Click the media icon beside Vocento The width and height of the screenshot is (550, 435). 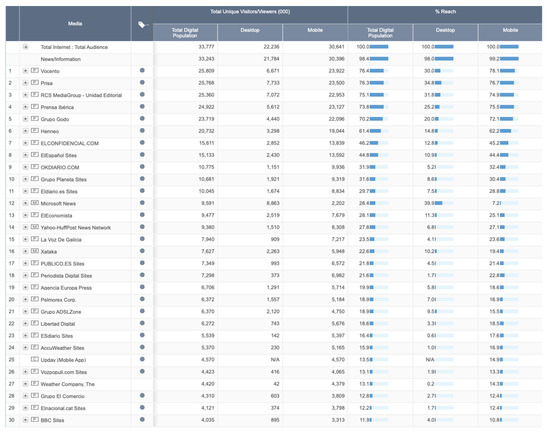coord(35,71)
